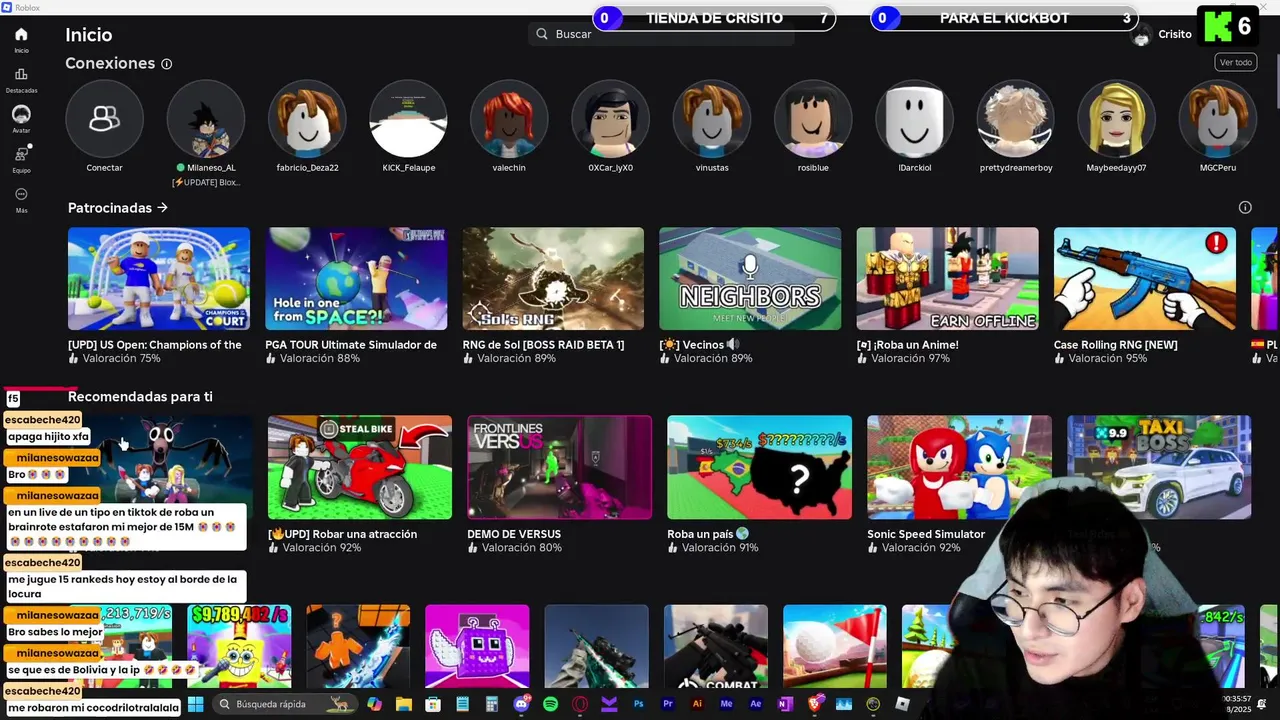Open Brave browser from the taskbar
This screenshot has width=1280, height=720.
pyautogui.click(x=814, y=704)
